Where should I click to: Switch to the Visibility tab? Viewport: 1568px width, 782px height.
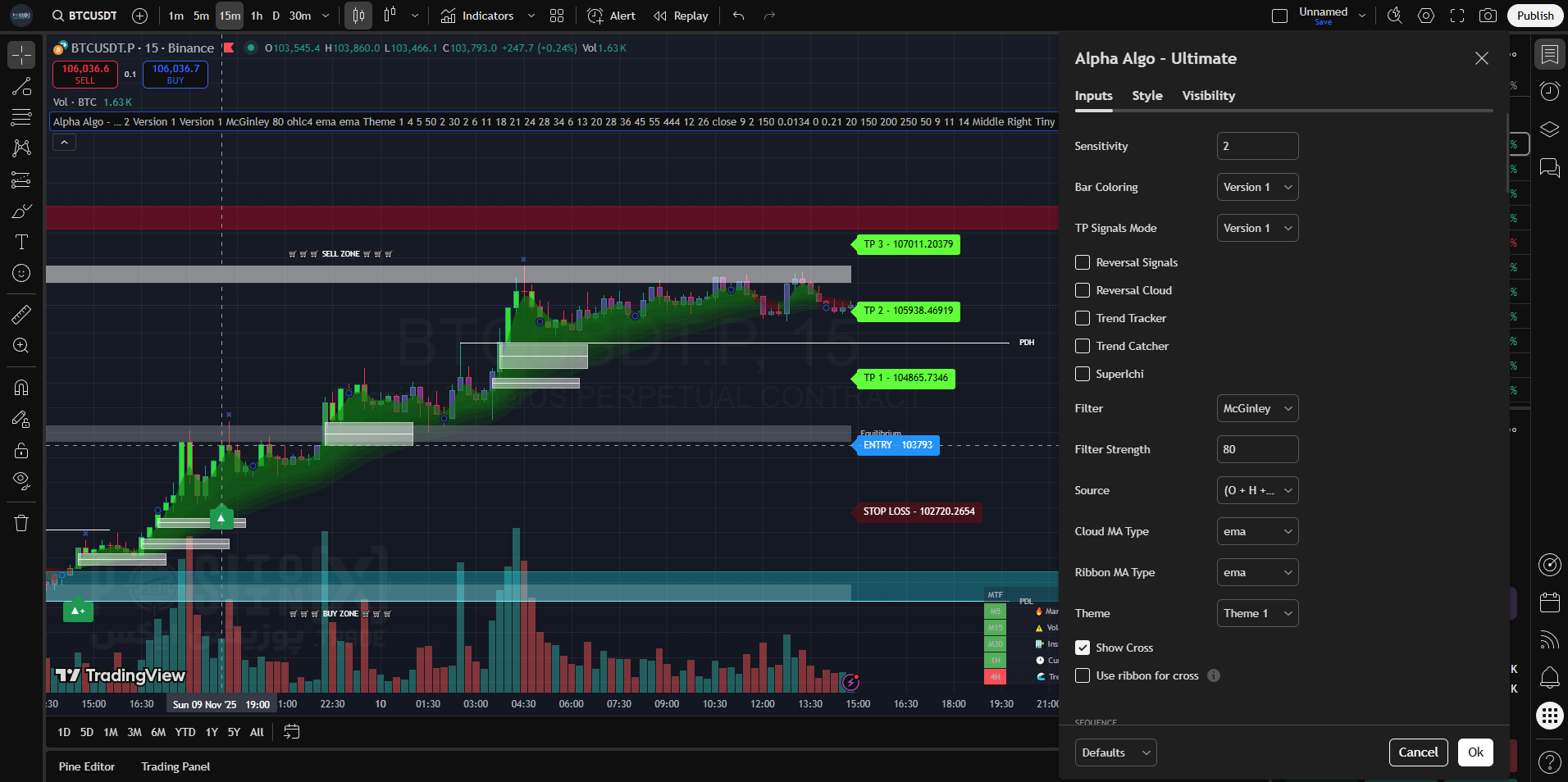pos(1208,96)
